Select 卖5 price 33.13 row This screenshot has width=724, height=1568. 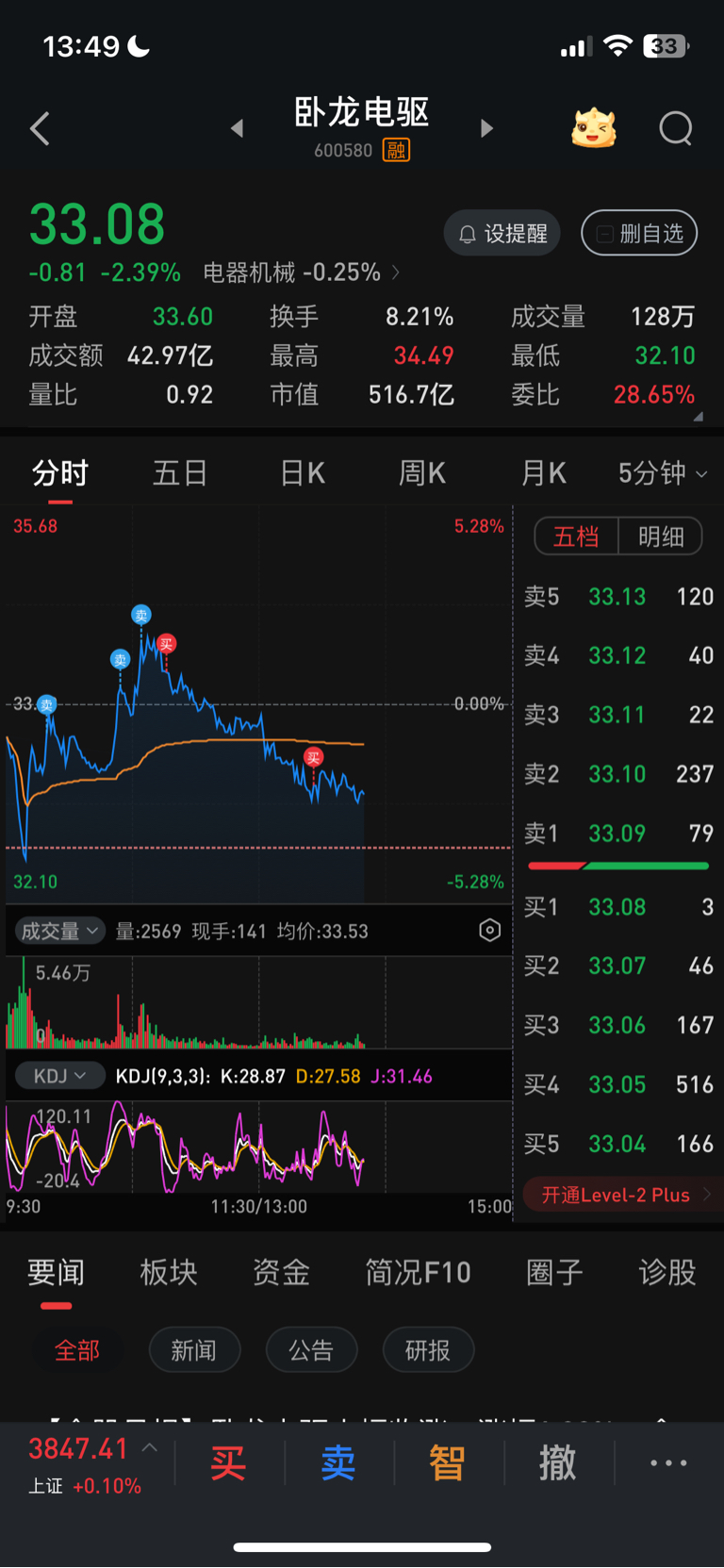pos(618,597)
